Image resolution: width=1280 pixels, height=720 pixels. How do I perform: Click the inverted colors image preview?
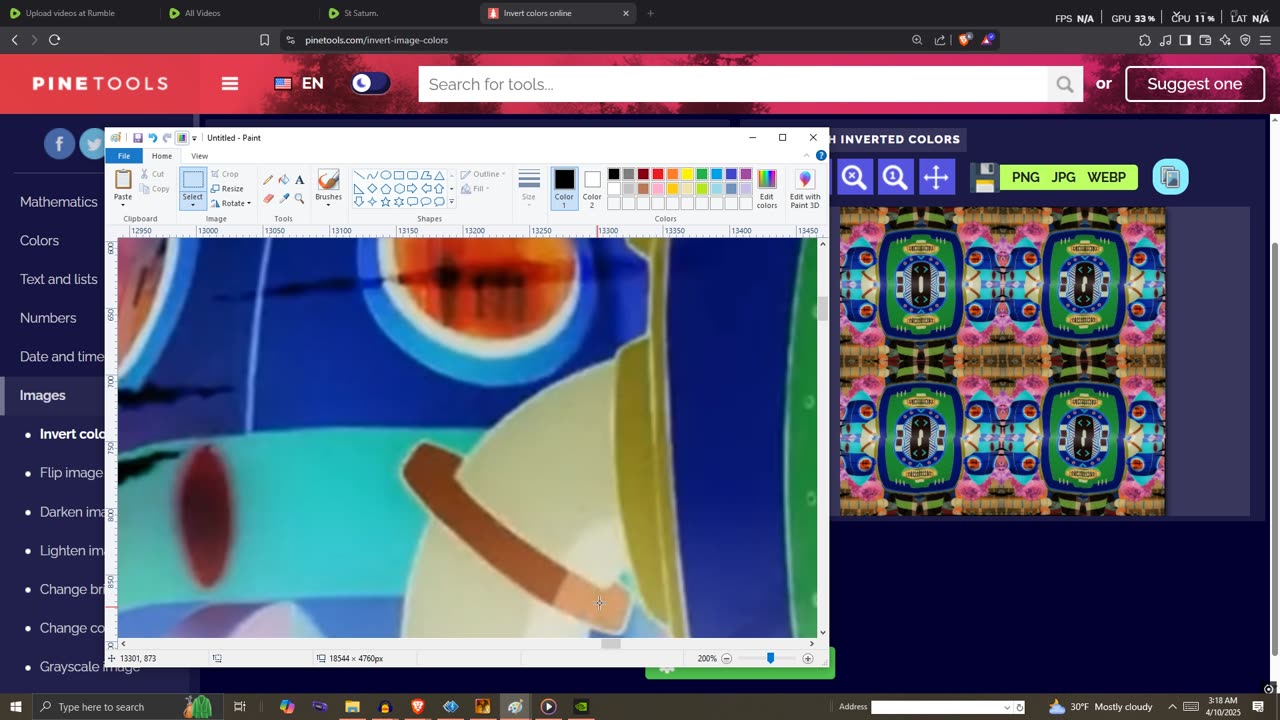[x=1002, y=361]
